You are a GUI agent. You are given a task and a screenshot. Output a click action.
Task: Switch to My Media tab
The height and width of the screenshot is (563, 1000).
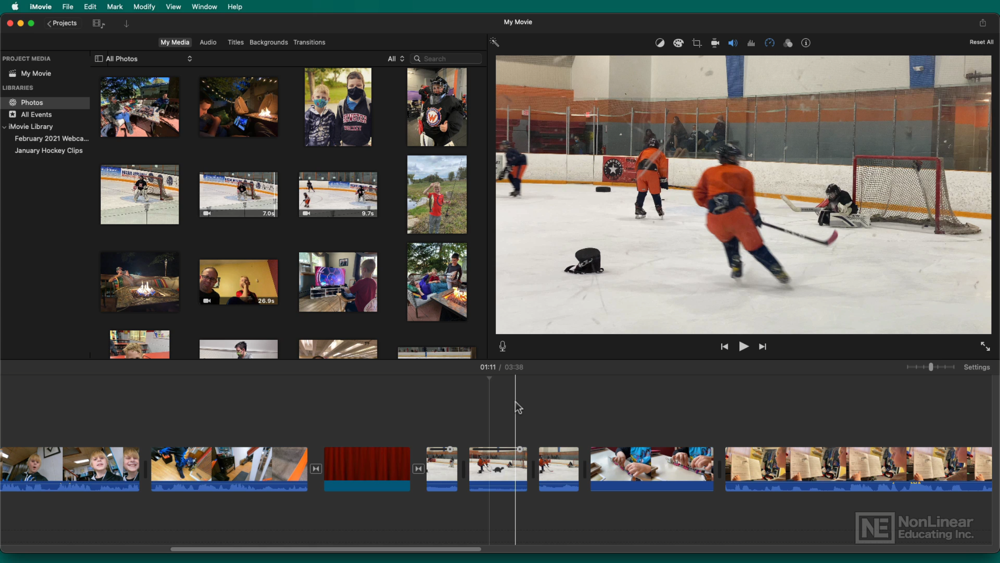(175, 42)
